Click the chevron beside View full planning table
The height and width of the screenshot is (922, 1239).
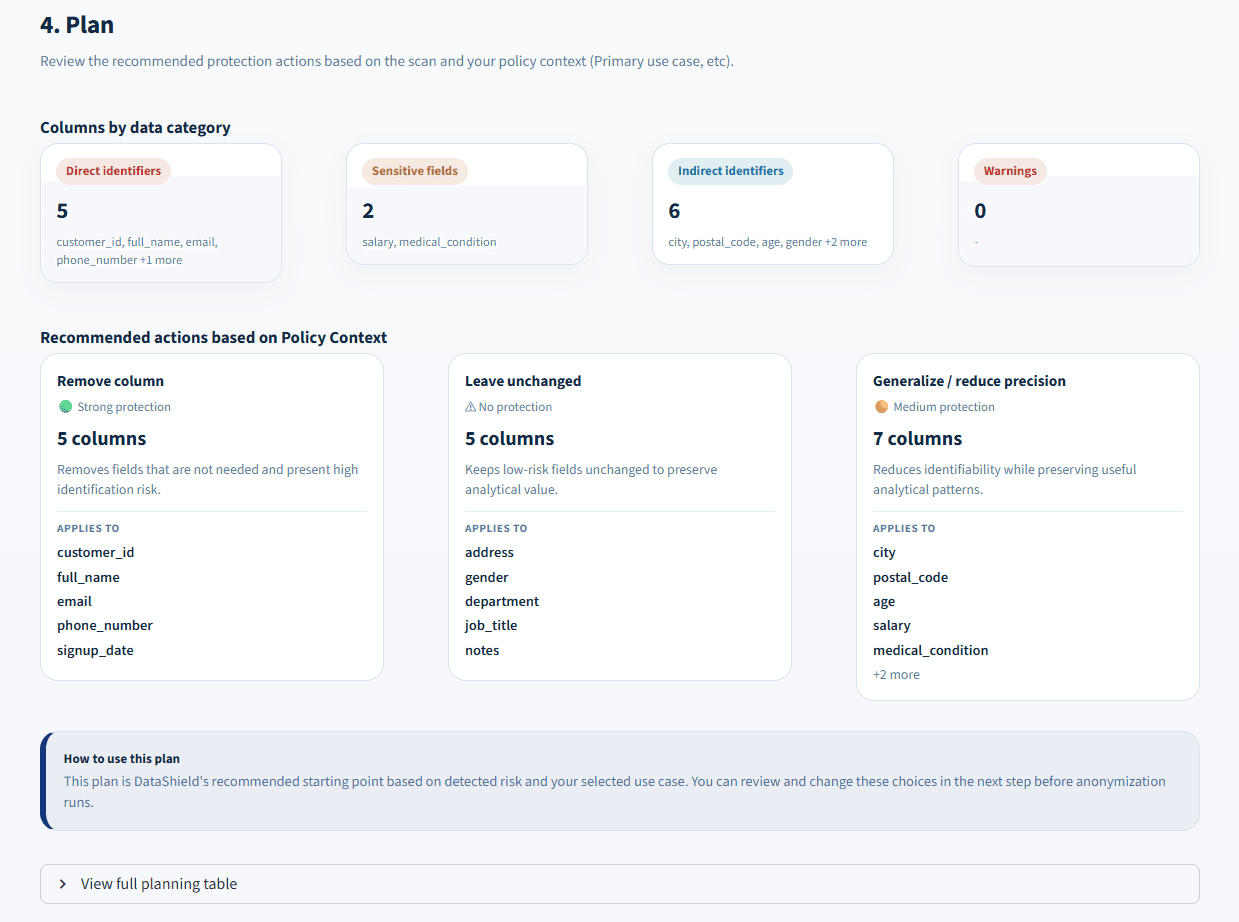point(63,884)
